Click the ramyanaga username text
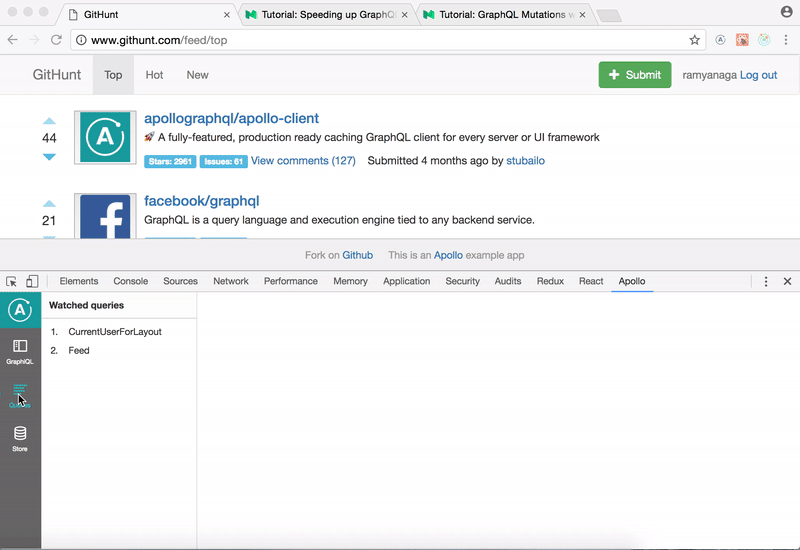 [710, 75]
